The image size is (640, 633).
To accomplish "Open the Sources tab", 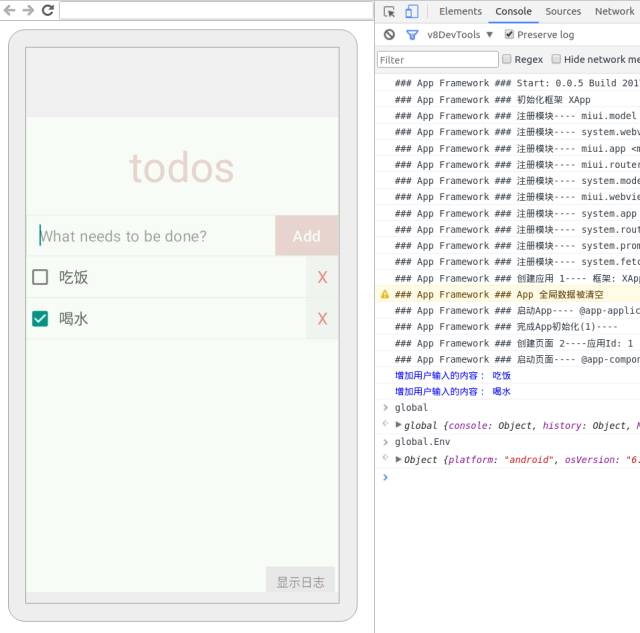I will [x=563, y=11].
